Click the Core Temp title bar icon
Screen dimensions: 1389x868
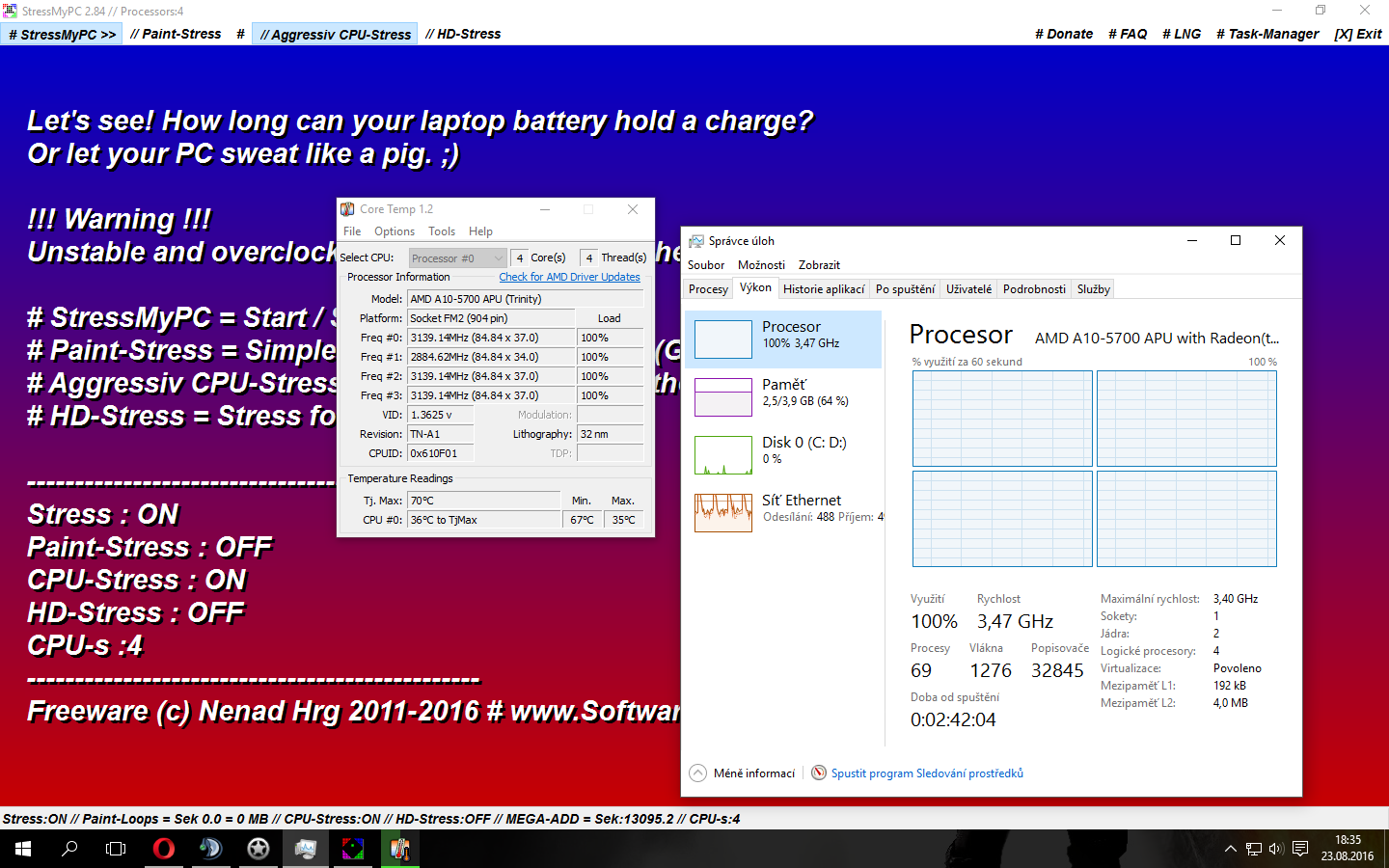pyautogui.click(x=347, y=209)
